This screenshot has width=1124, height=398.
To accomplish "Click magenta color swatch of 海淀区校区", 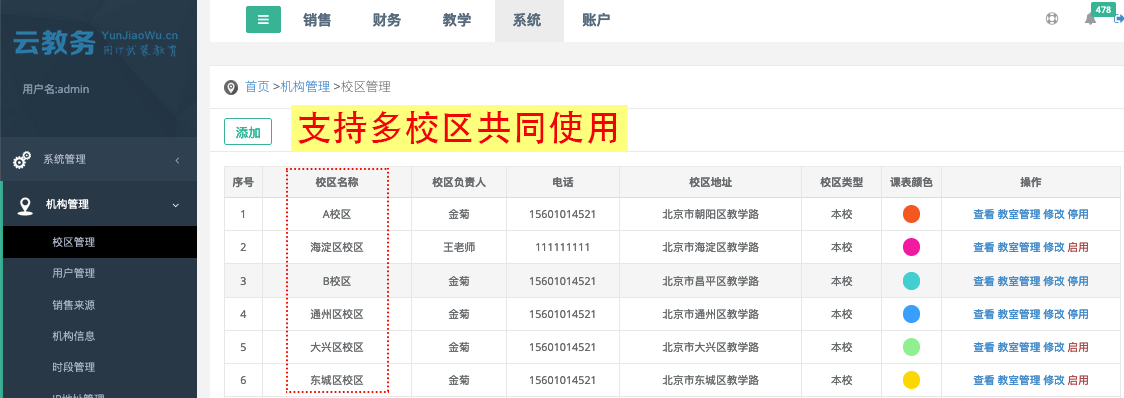I will 911,247.
